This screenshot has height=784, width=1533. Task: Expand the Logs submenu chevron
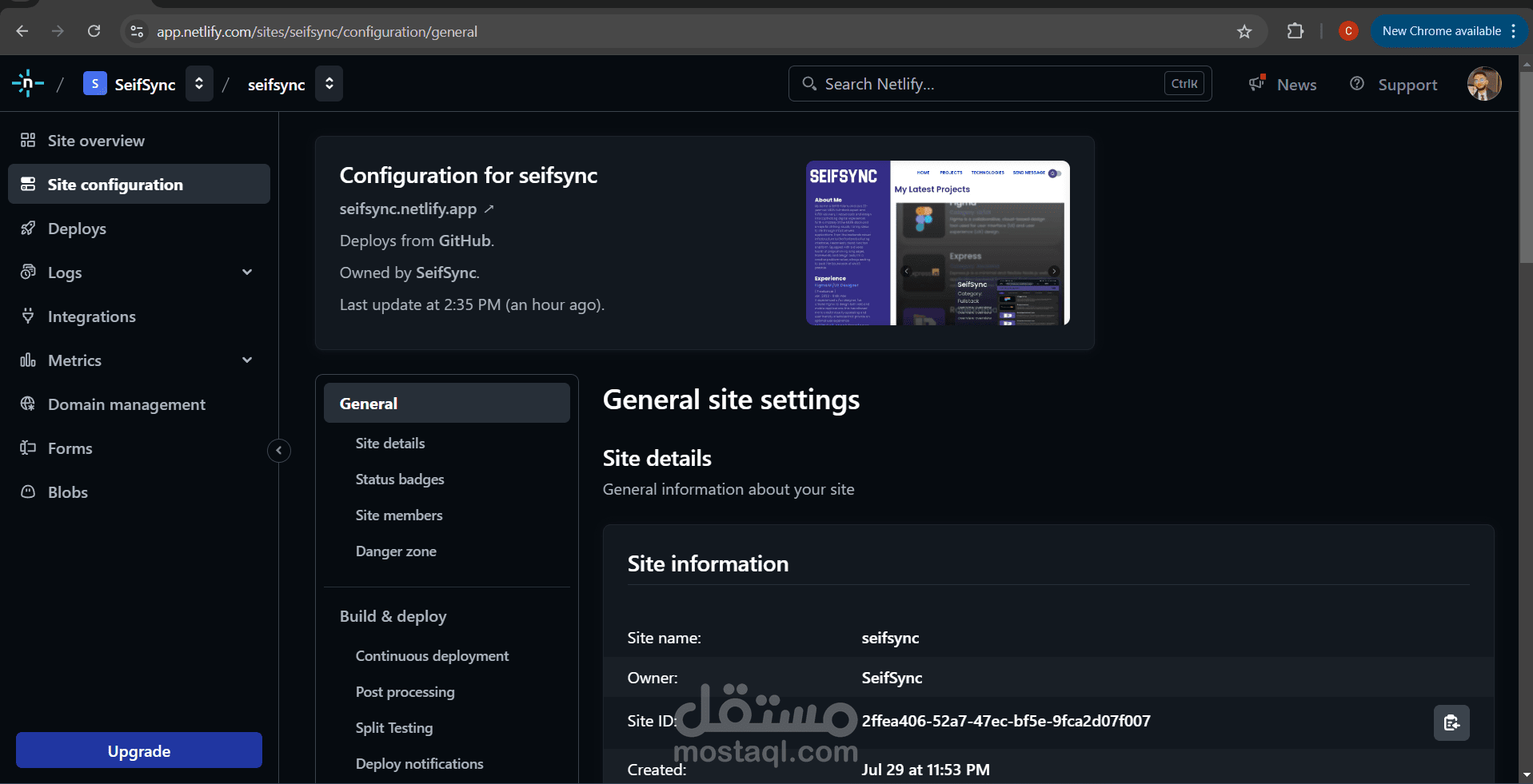point(247,272)
